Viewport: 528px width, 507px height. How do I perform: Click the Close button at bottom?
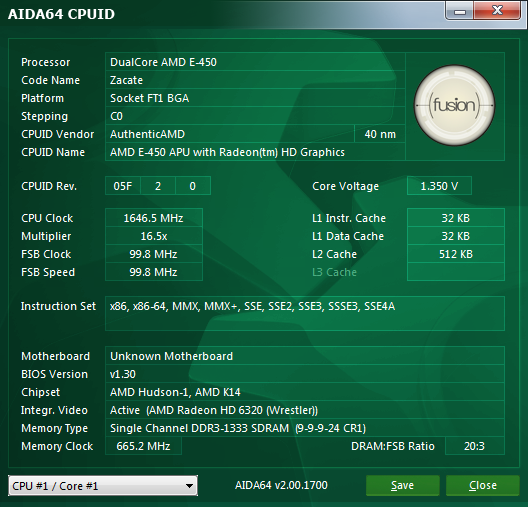pos(483,485)
